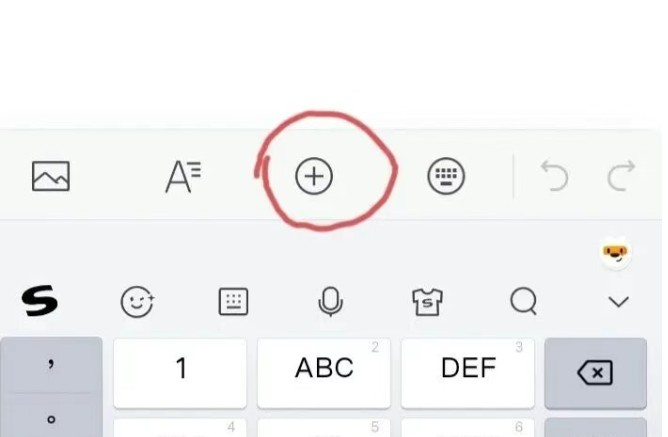Screen dimensions: 668x437
Task: Switch keyboard layout via keyboard icon
Action: tap(233, 302)
